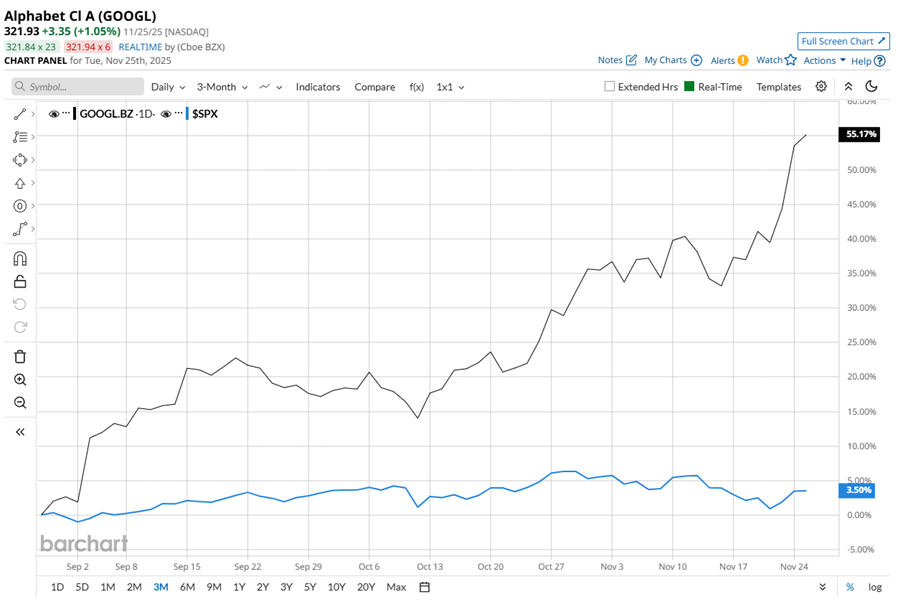Click the Full Screen Chart button
The image size is (903, 602).
click(x=843, y=41)
